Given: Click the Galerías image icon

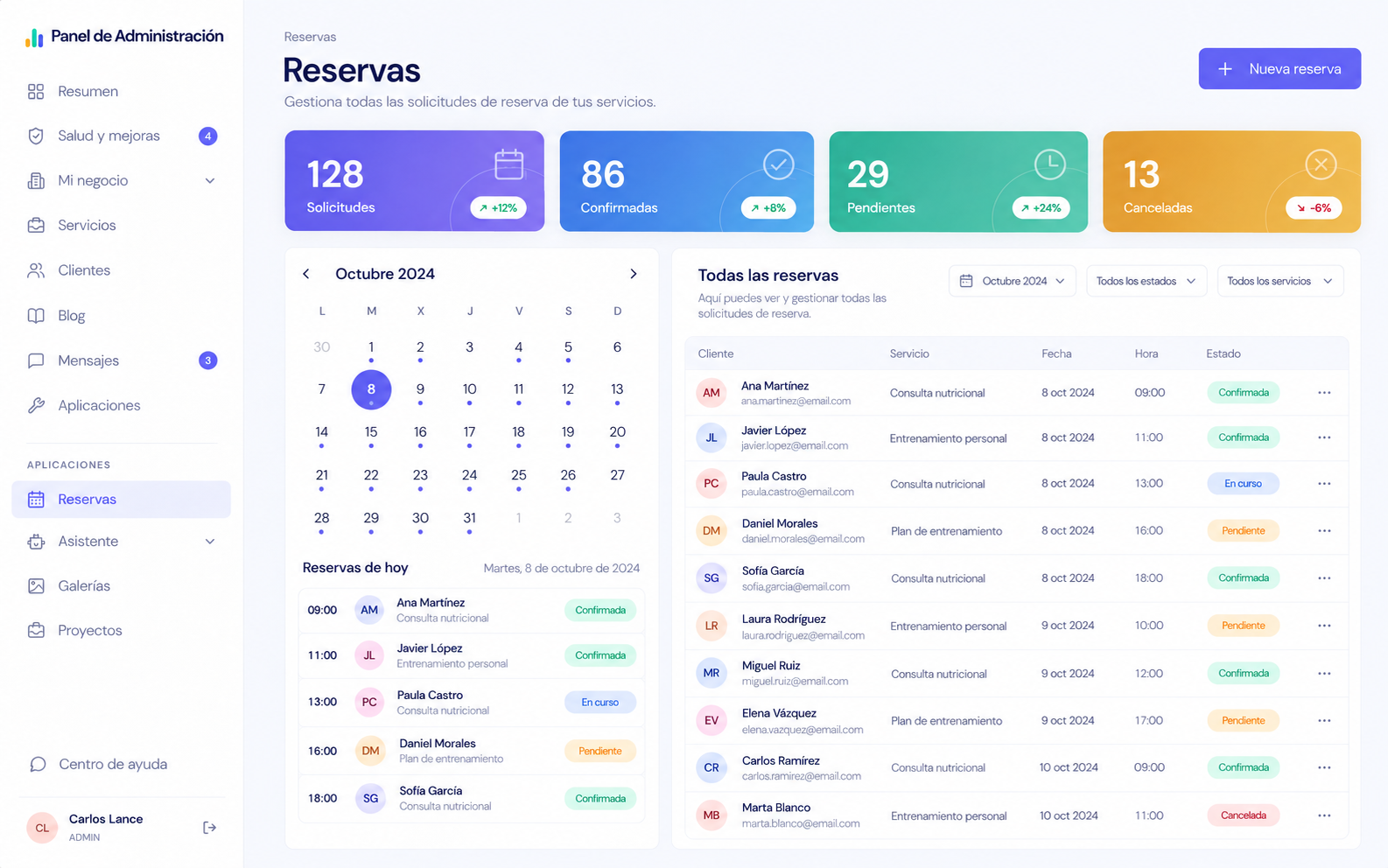Looking at the screenshot, I should [x=36, y=586].
